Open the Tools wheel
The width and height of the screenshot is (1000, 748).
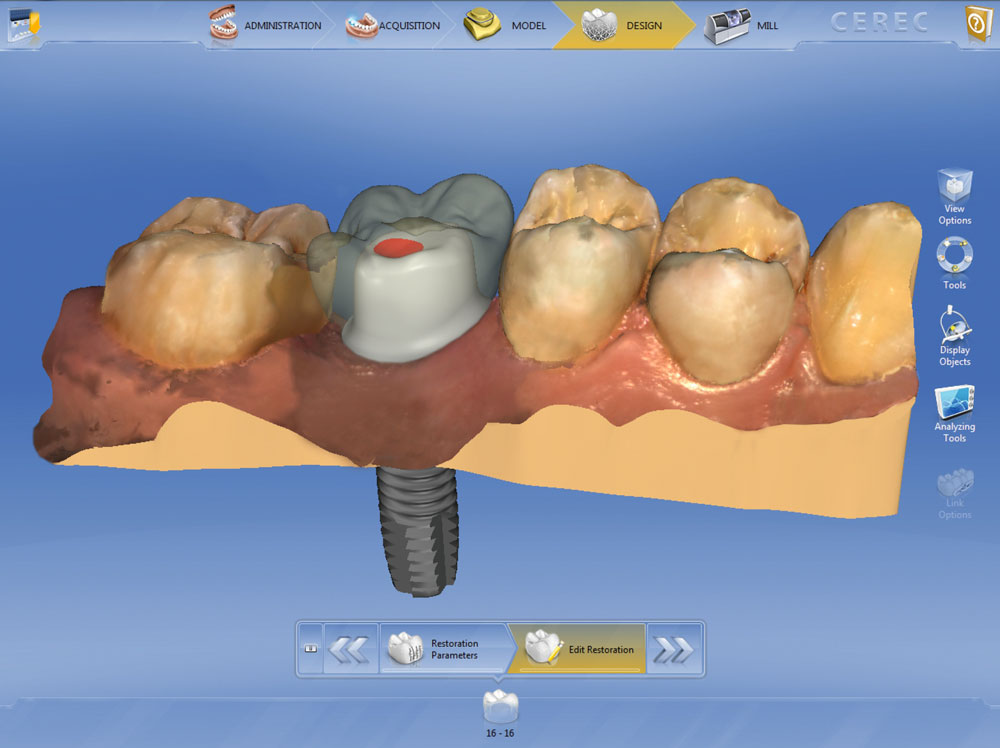(954, 262)
